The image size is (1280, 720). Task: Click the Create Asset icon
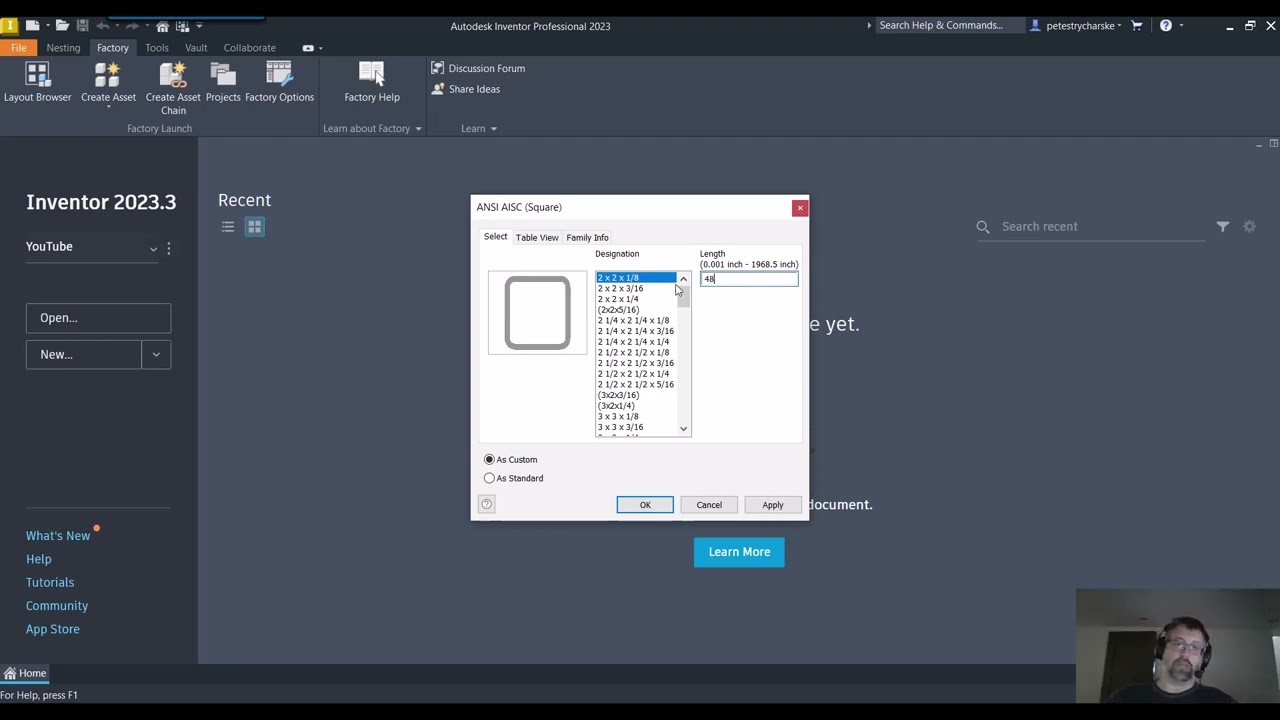tap(108, 76)
